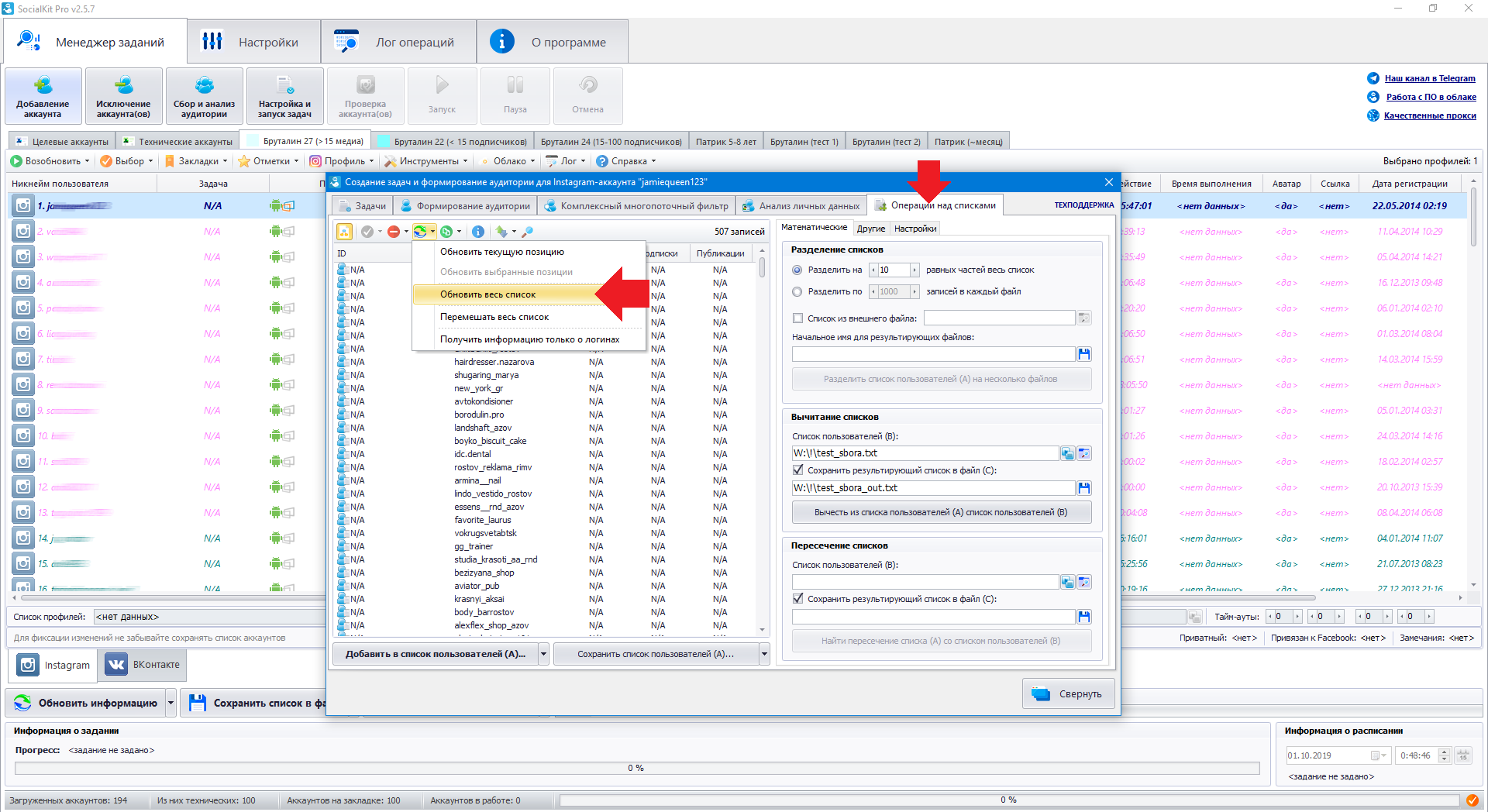This screenshot has width=1488, height=812.
Task: Click the Менеджер заданий tab icon
Action: (29, 41)
